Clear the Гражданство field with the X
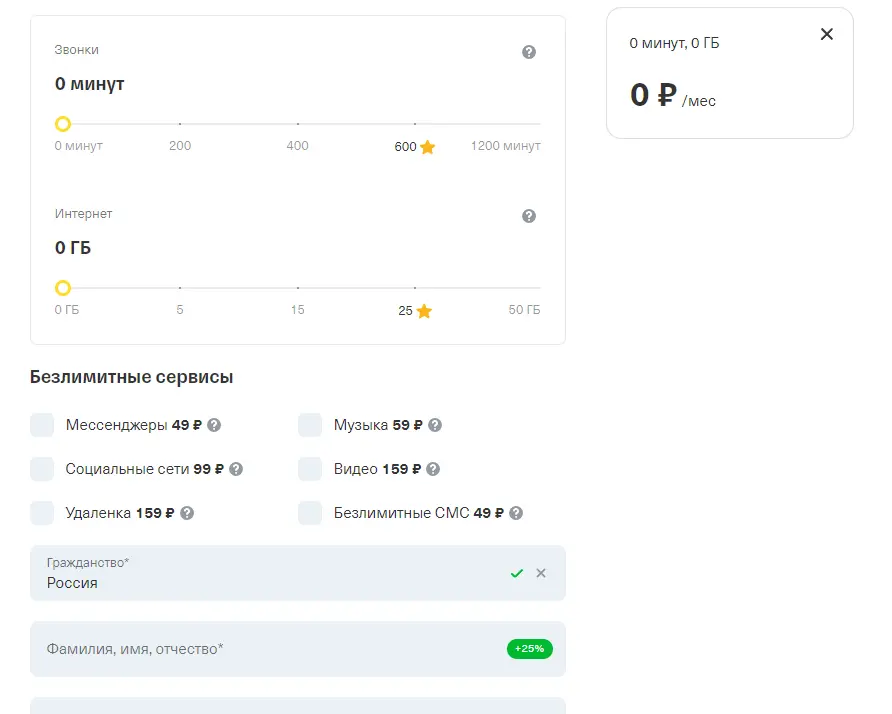892x714 pixels. (x=541, y=573)
